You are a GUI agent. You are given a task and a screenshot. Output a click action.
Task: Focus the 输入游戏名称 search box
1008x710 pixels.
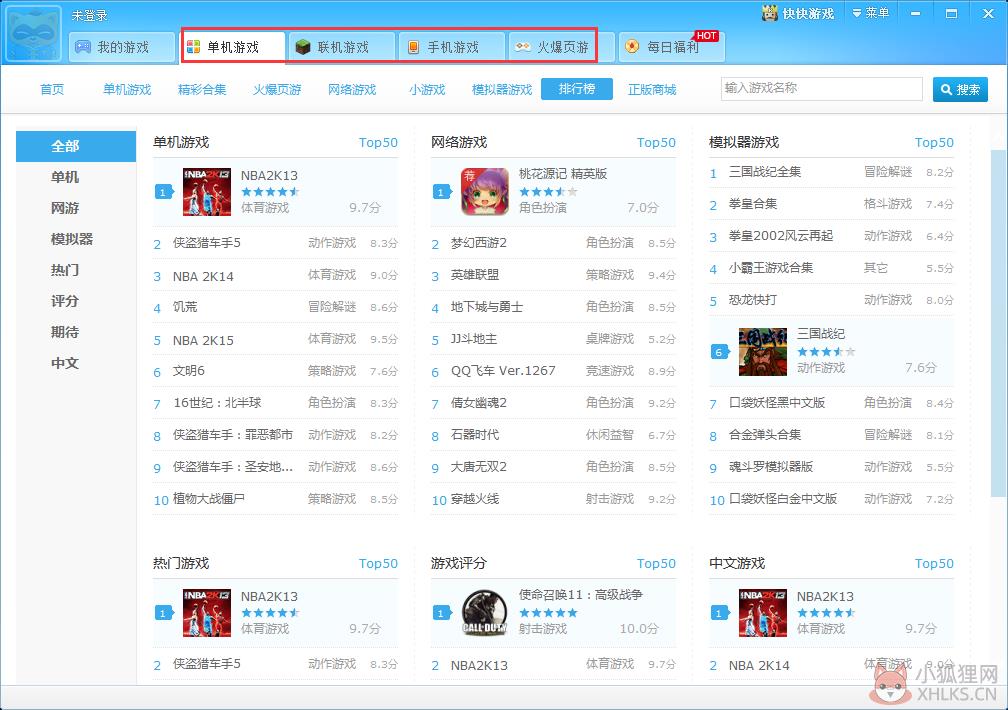point(822,89)
